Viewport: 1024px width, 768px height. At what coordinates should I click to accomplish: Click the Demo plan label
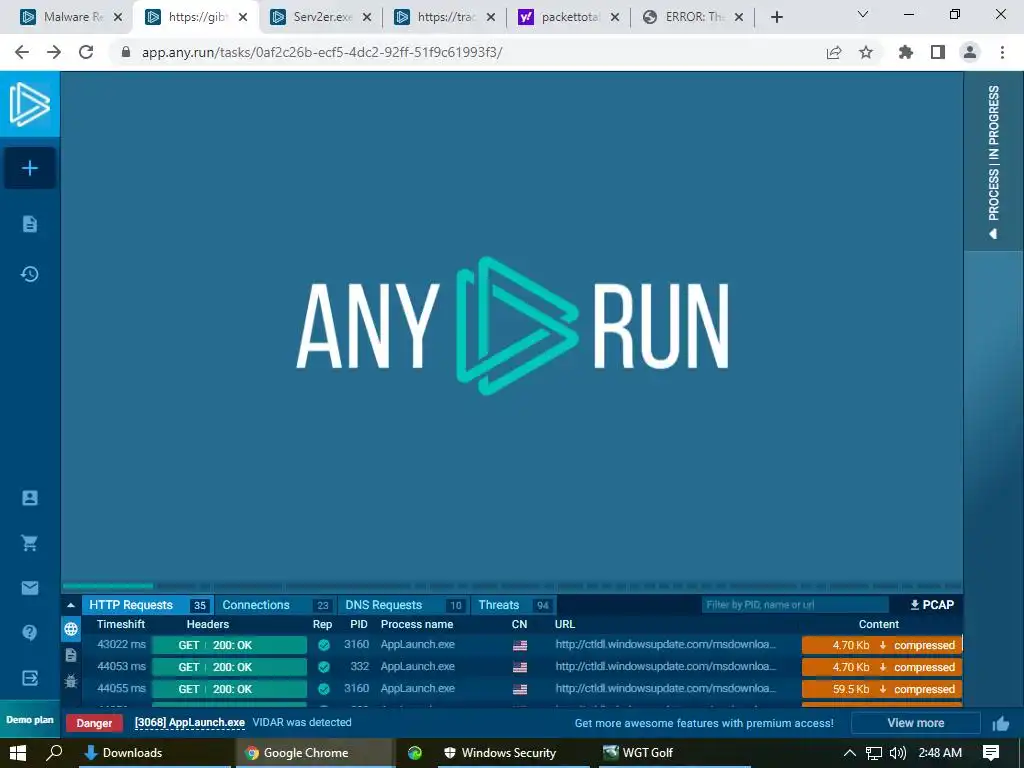[30, 720]
